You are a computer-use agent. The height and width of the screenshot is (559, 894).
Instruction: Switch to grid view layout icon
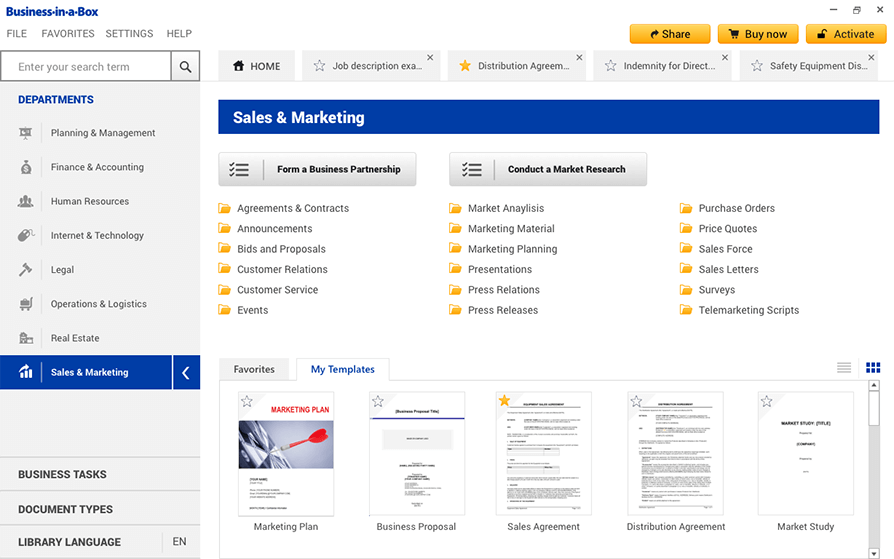click(873, 368)
